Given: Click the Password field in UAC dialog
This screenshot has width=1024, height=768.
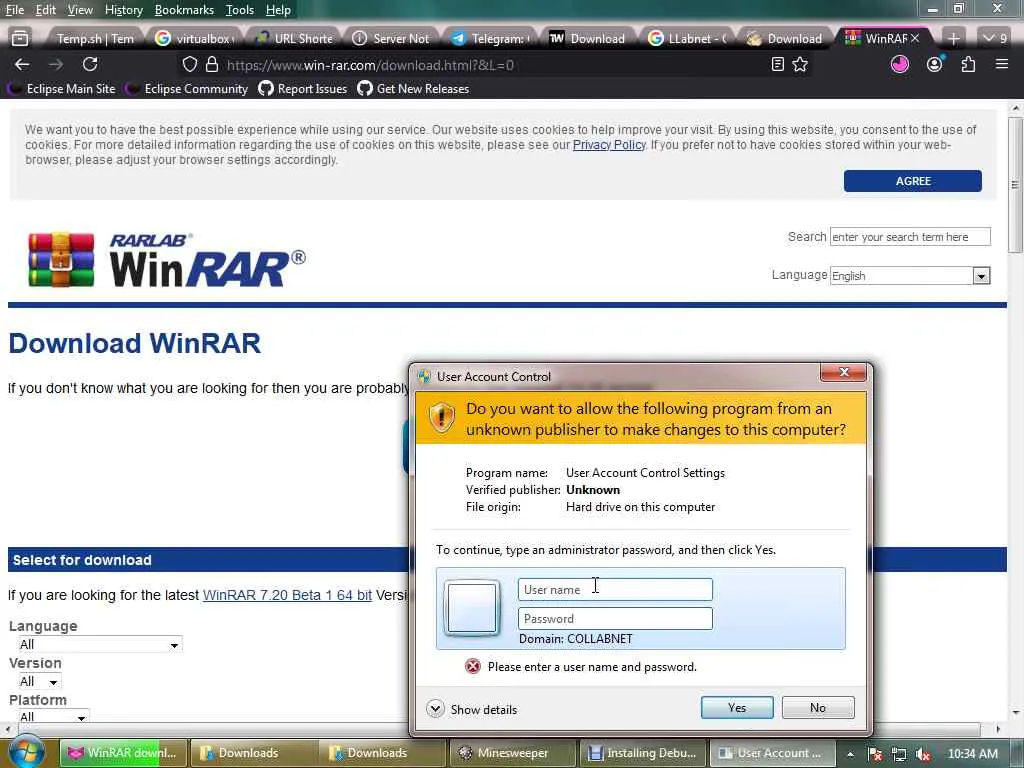Looking at the screenshot, I should click(x=615, y=618).
